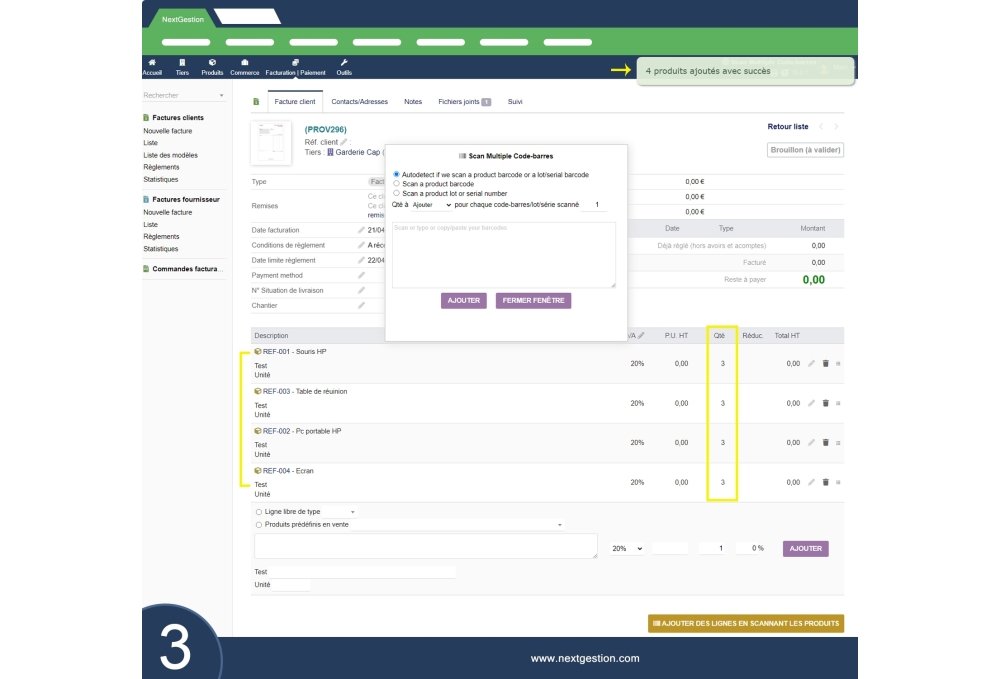Image resolution: width=1000 pixels, height=679 pixels.
Task: Click 'Ajouter des lignes en scannant les produits'
Action: point(745,624)
